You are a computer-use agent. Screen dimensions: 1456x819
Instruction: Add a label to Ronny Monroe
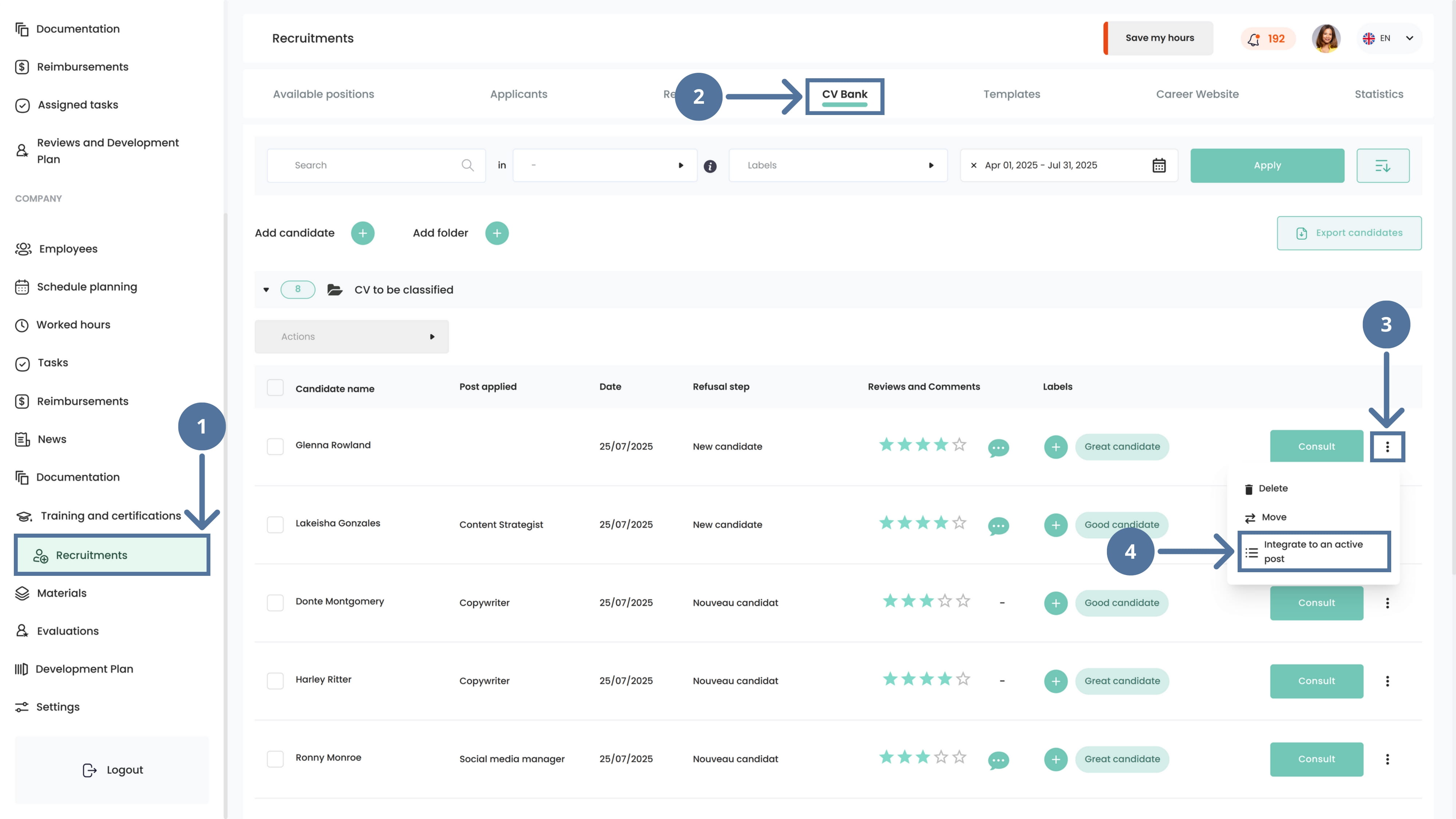pyautogui.click(x=1055, y=759)
